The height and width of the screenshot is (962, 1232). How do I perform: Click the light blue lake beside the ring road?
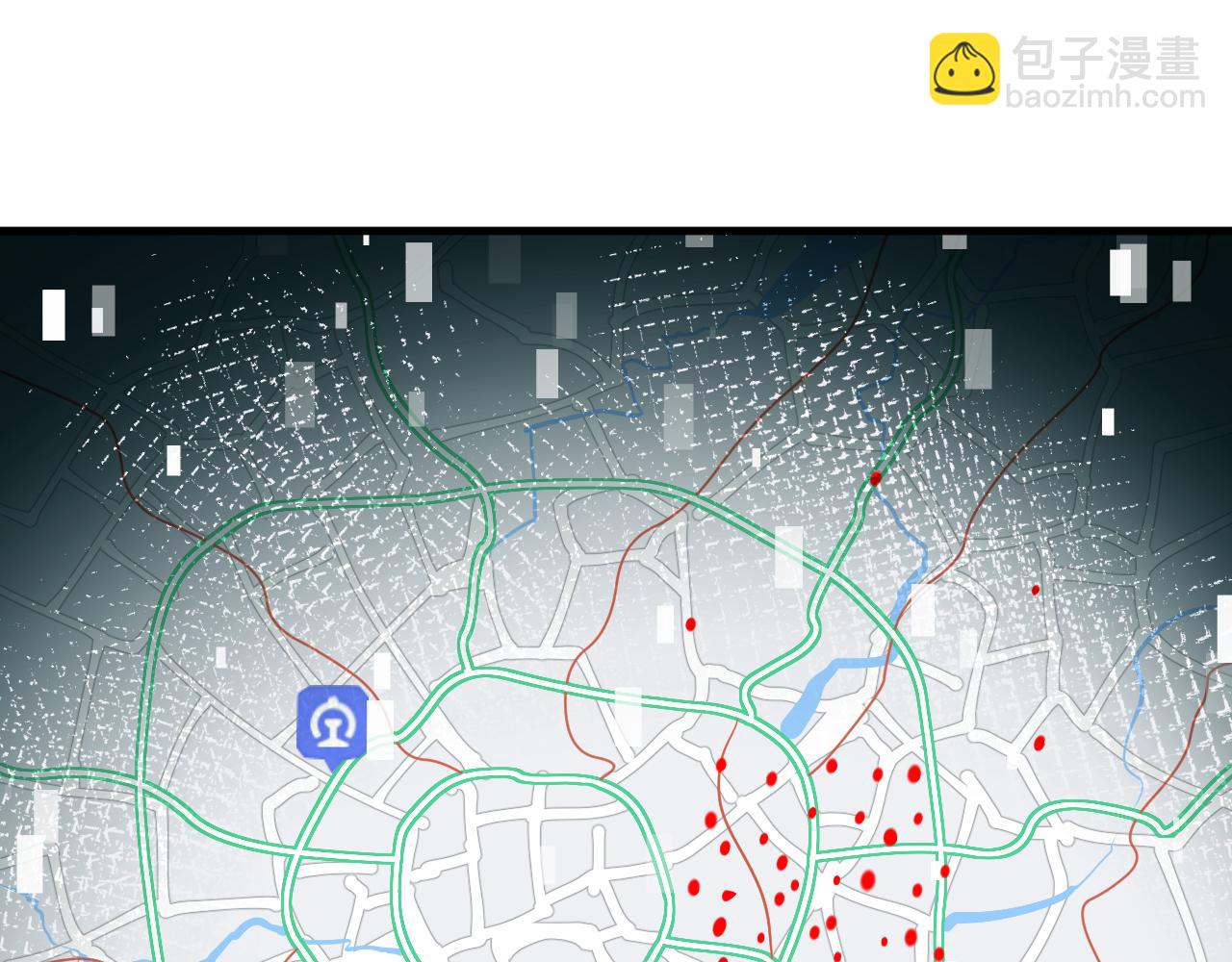[826, 685]
